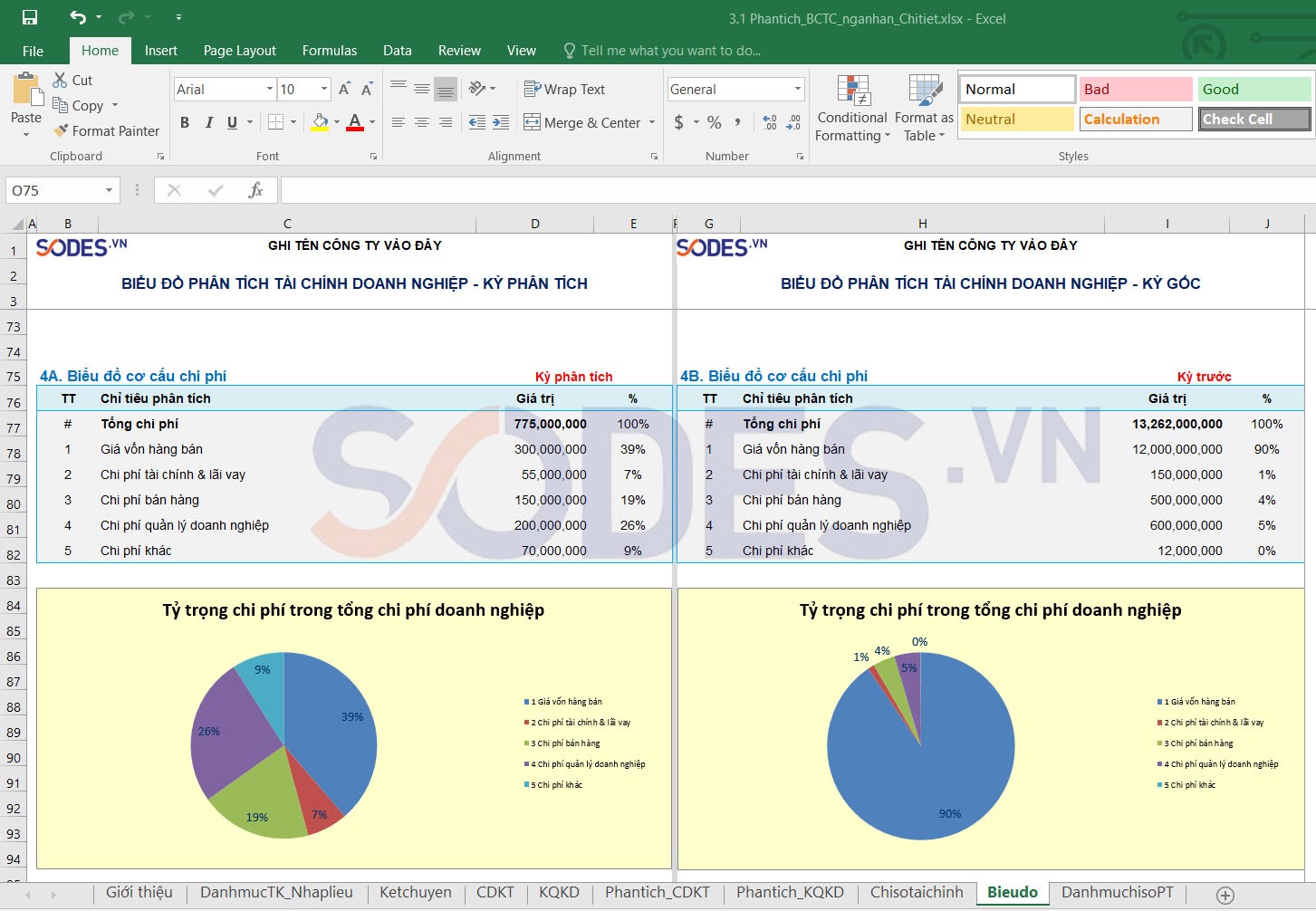Image resolution: width=1316 pixels, height=911 pixels.
Task: Toggle Wrap Text on
Action: pyautogui.click(x=564, y=89)
